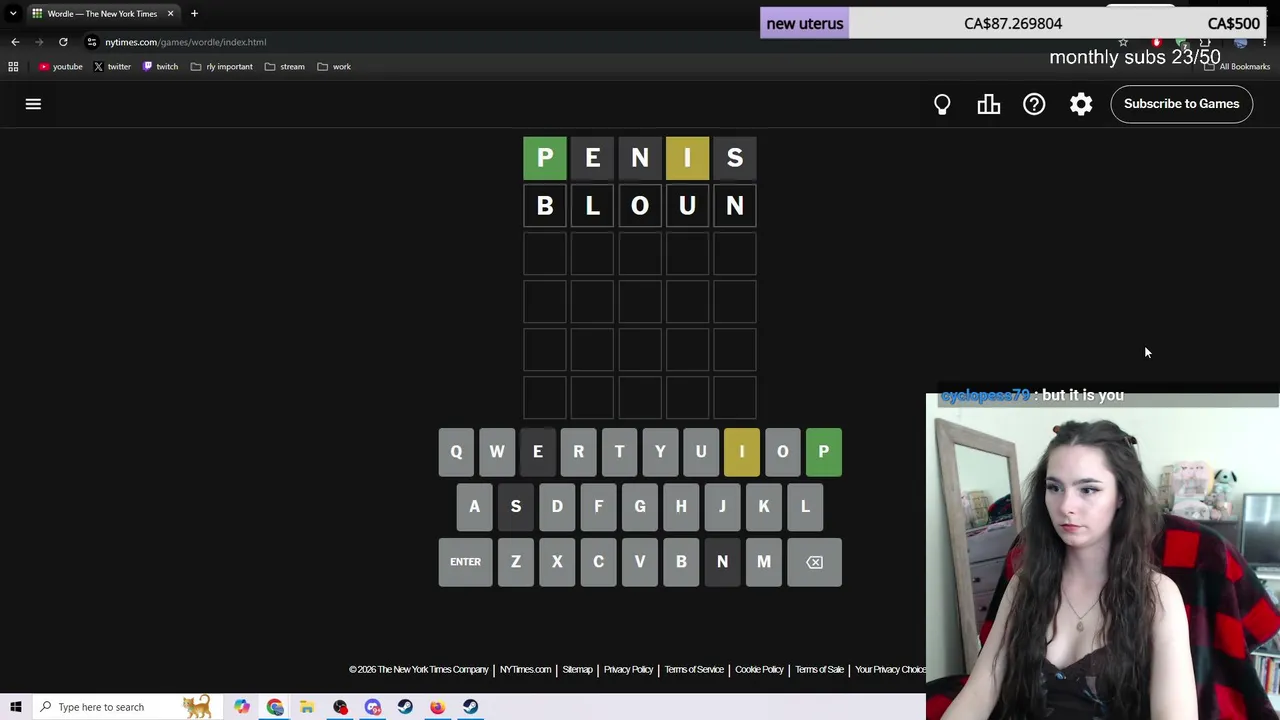The height and width of the screenshot is (720, 1280).
Task: View site information icon in address bar
Action: click(x=92, y=42)
